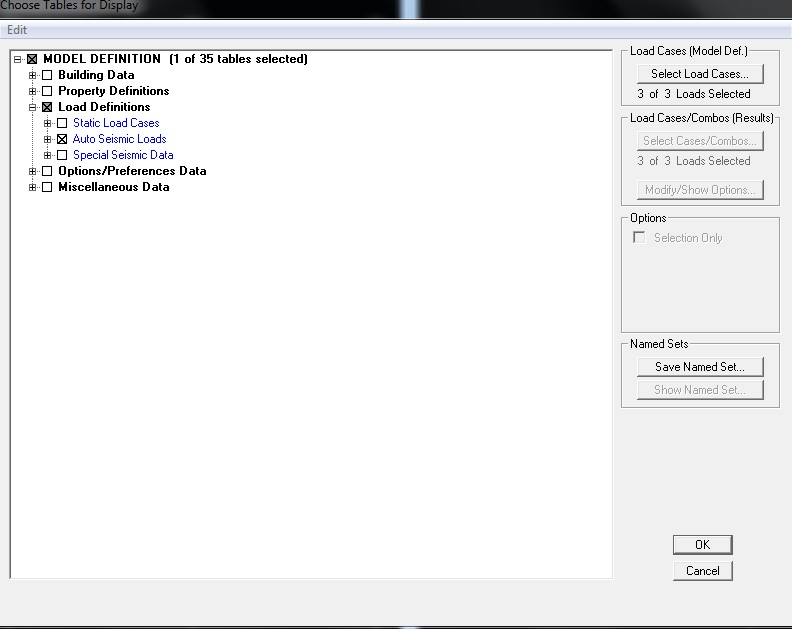This screenshot has height=629, width=792.
Task: Select the Auto Seismic Loads label
Action: click(x=120, y=139)
